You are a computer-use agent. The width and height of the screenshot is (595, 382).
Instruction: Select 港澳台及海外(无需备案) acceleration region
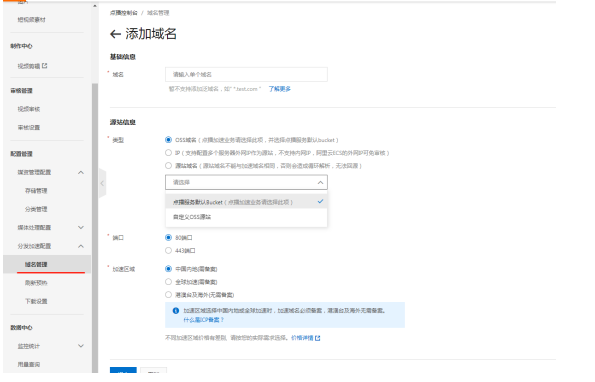pyautogui.click(x=168, y=295)
